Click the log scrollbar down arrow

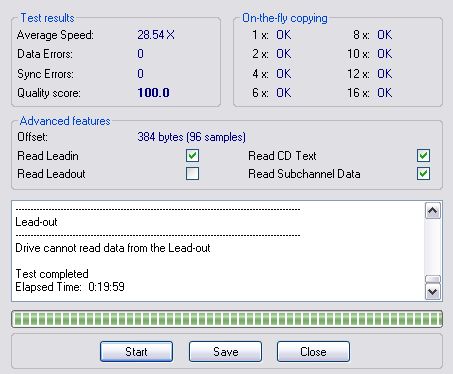point(433,292)
